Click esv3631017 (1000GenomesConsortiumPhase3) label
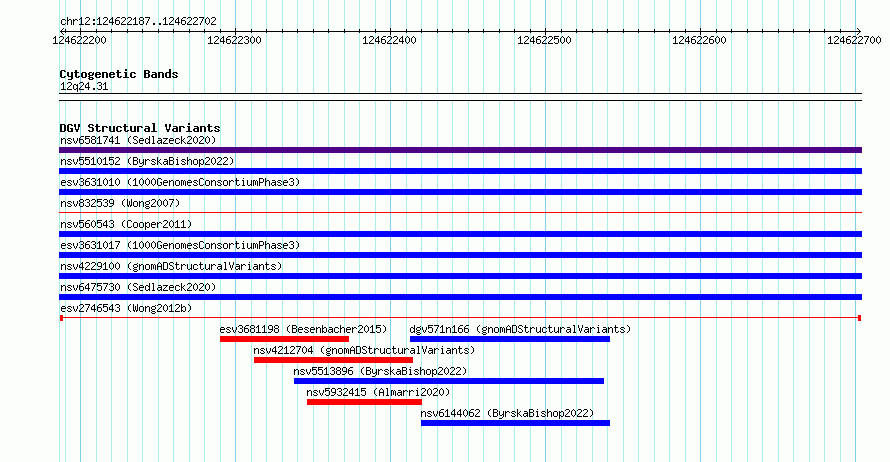890x462 pixels. (x=180, y=245)
